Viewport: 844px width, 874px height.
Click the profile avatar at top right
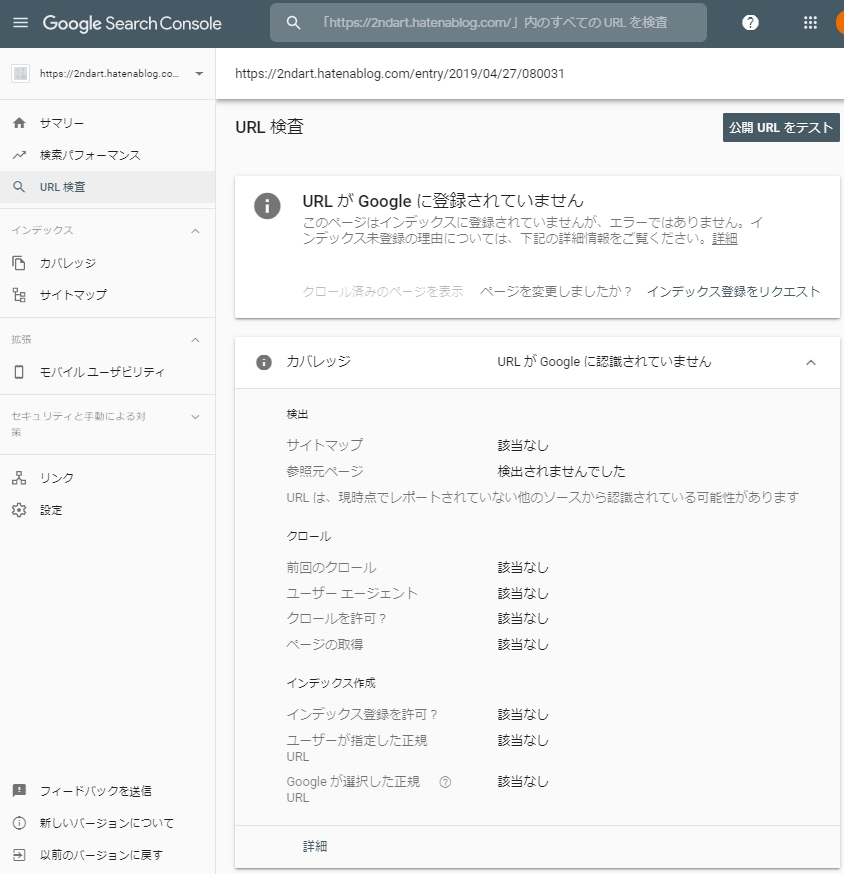pos(839,23)
